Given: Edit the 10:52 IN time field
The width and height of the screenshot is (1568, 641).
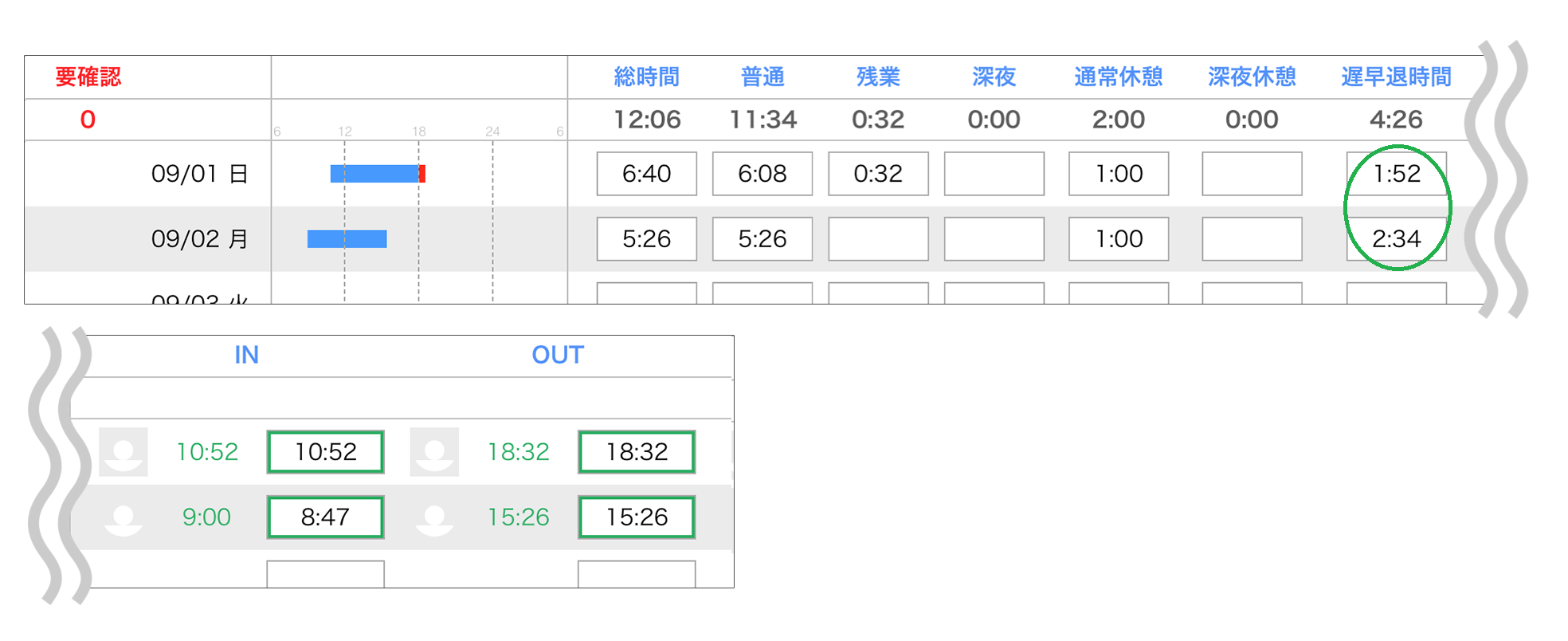Looking at the screenshot, I should tap(326, 452).
